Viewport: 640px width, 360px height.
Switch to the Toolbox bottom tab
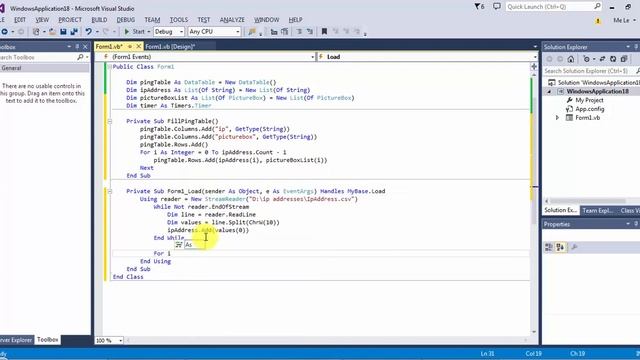point(47,340)
